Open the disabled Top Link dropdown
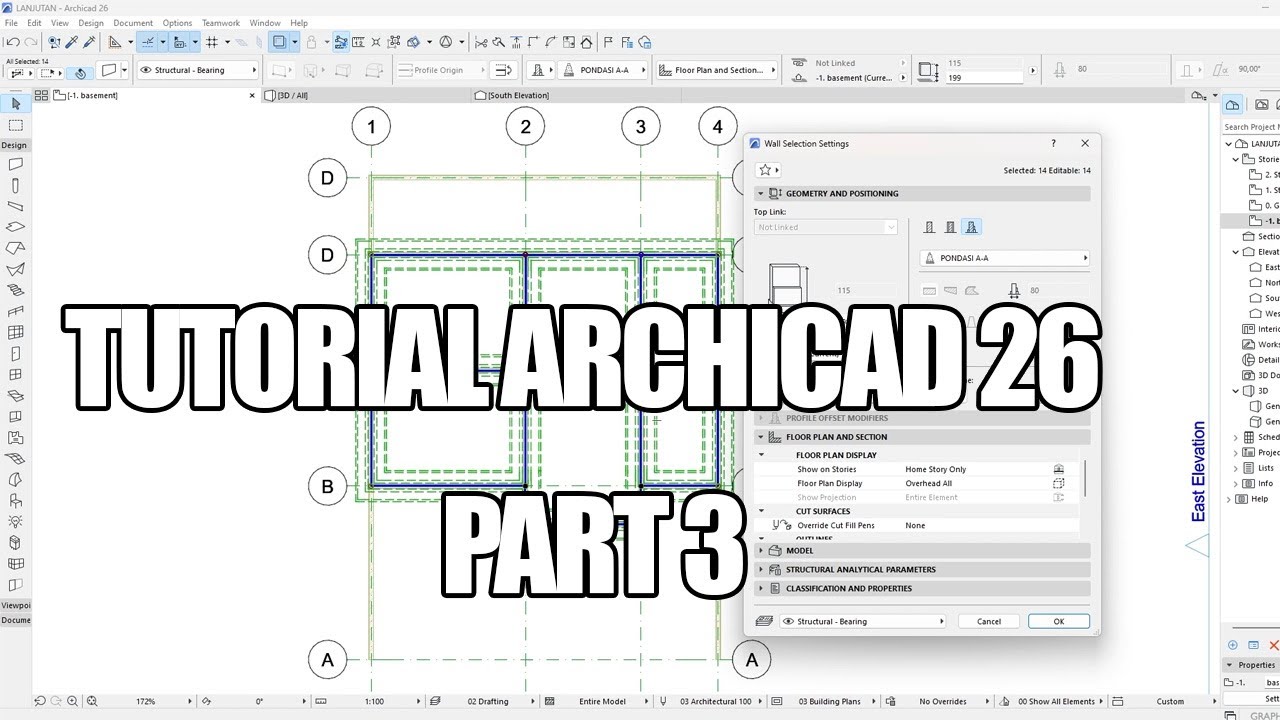The image size is (1280, 720). (826, 227)
